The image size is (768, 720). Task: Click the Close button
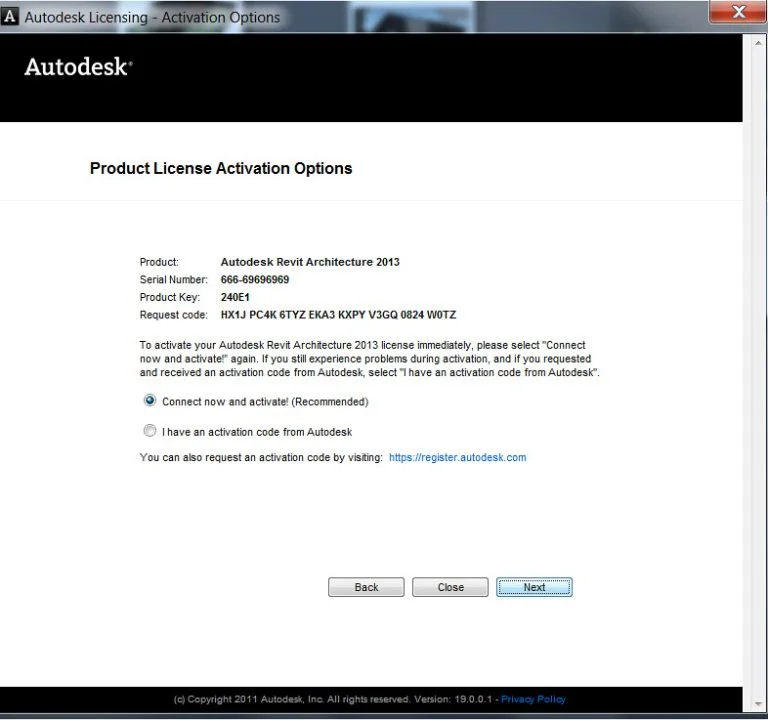coord(450,587)
